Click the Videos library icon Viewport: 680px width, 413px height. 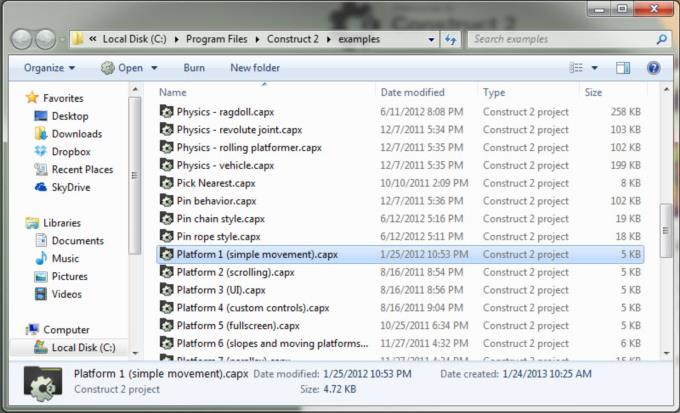point(41,294)
